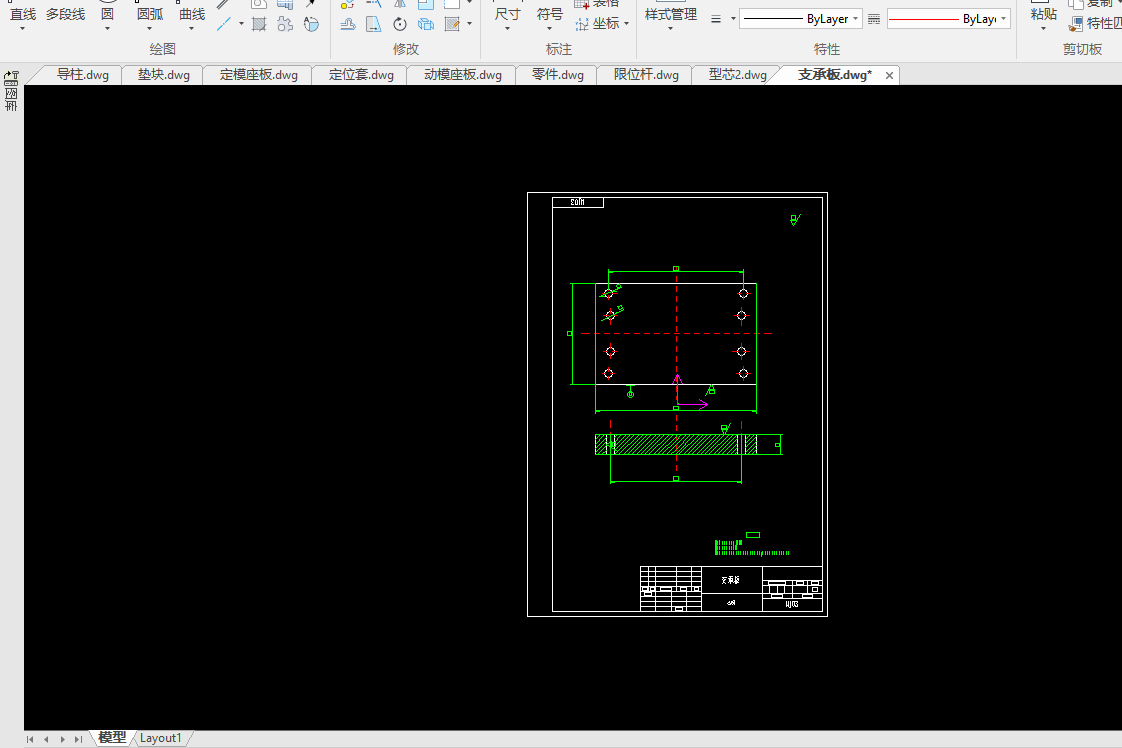Open dropdown arrow next to hatch edit icon
Viewport: 1122px width, 748px height.
pos(469,24)
